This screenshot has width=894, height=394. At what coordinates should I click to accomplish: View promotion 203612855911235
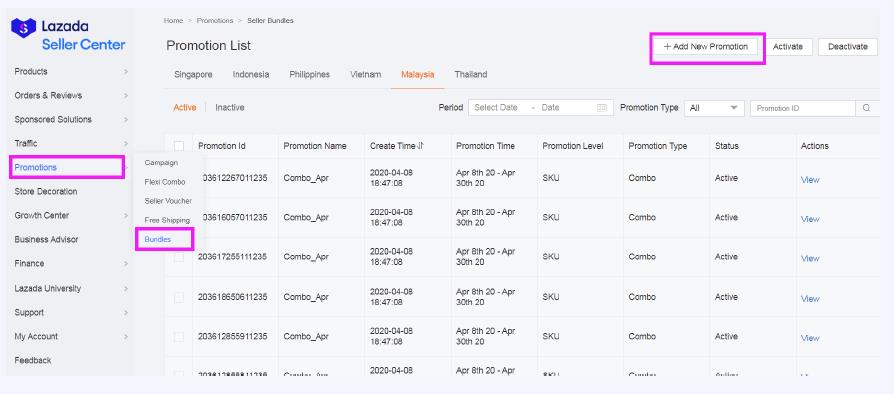coord(810,338)
